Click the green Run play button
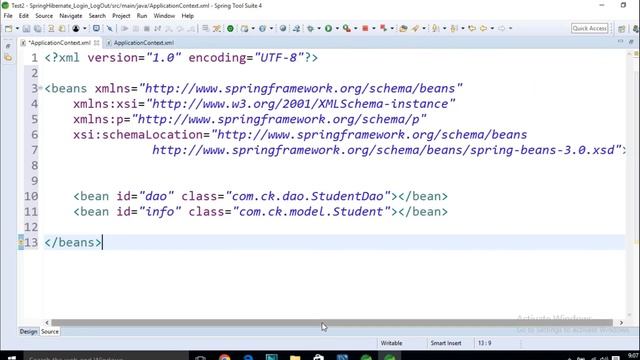The image size is (640, 360). [x=328, y=28]
